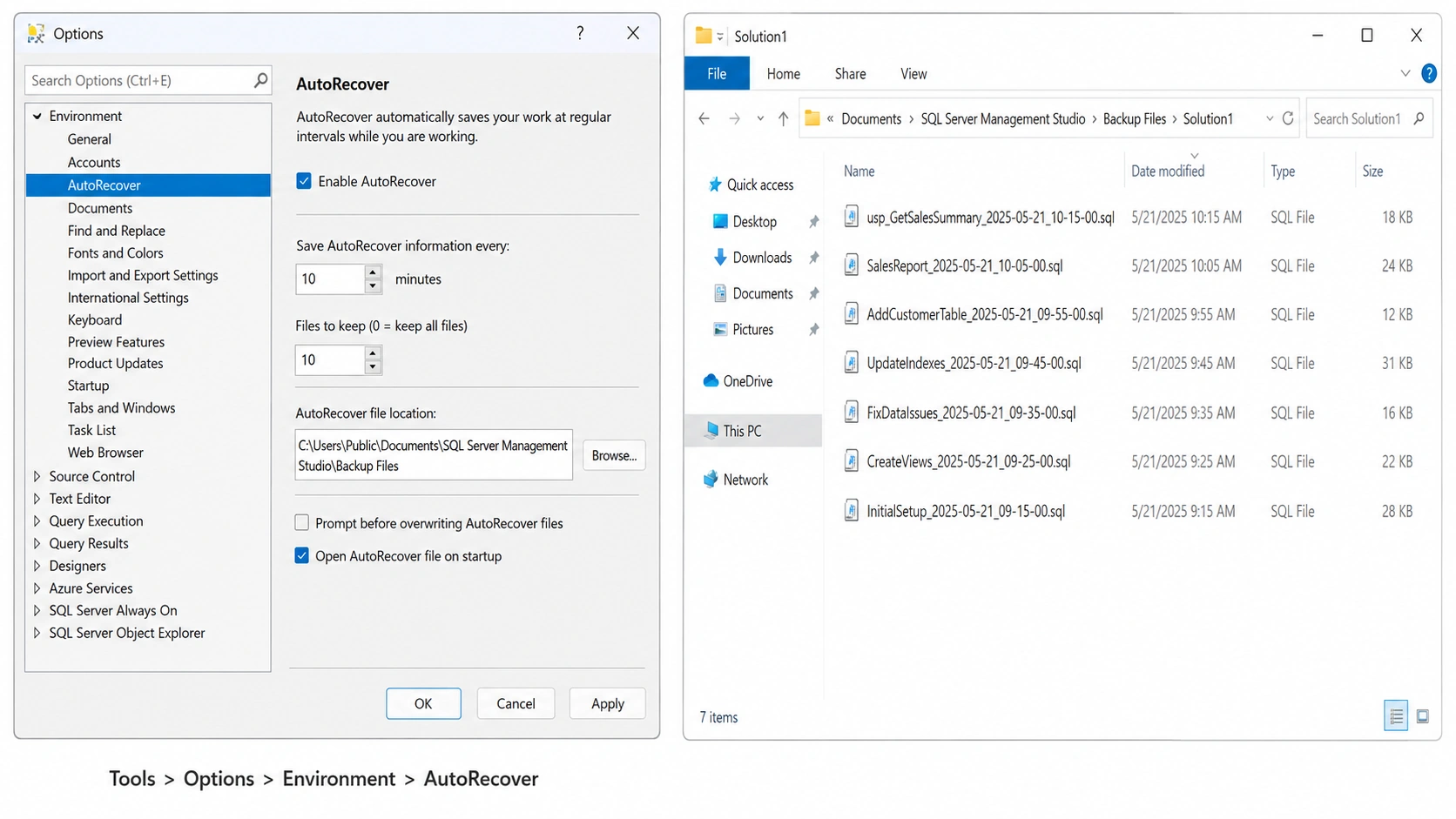Select Fonts and Colors in options tree

[116, 253]
